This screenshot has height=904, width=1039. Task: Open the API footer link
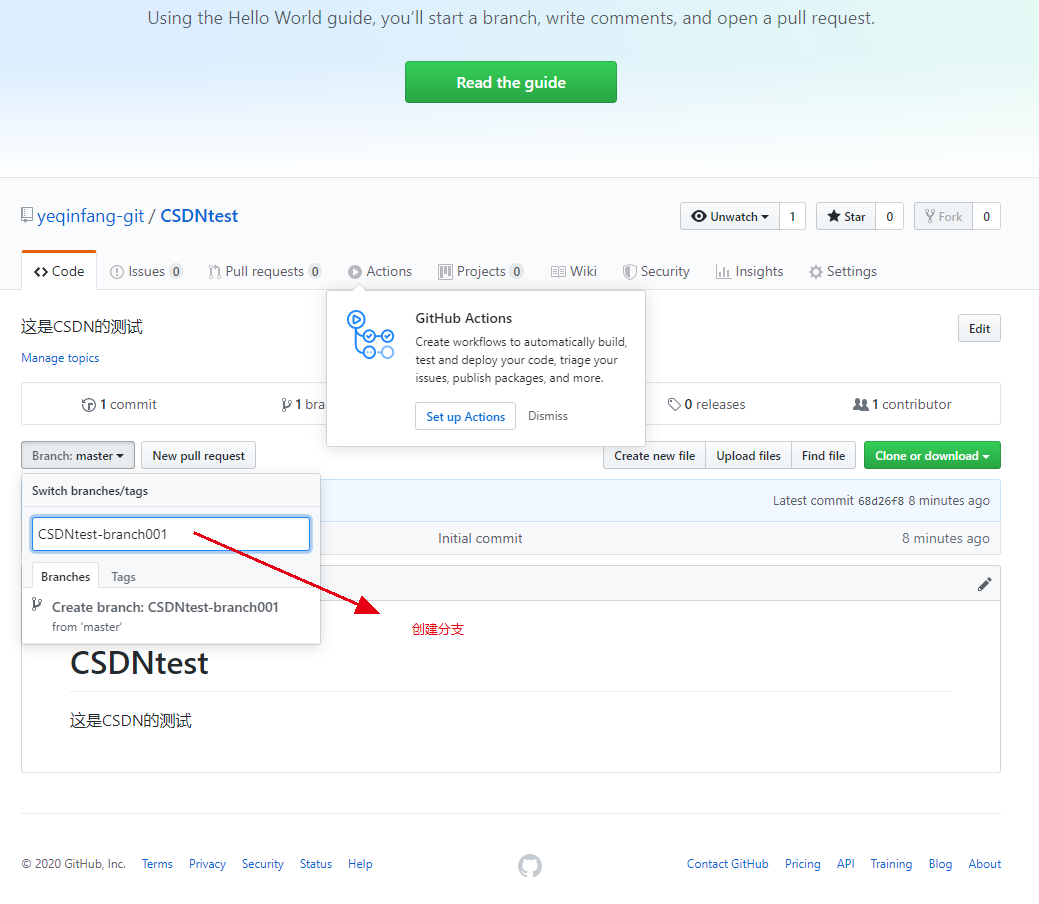coord(845,864)
